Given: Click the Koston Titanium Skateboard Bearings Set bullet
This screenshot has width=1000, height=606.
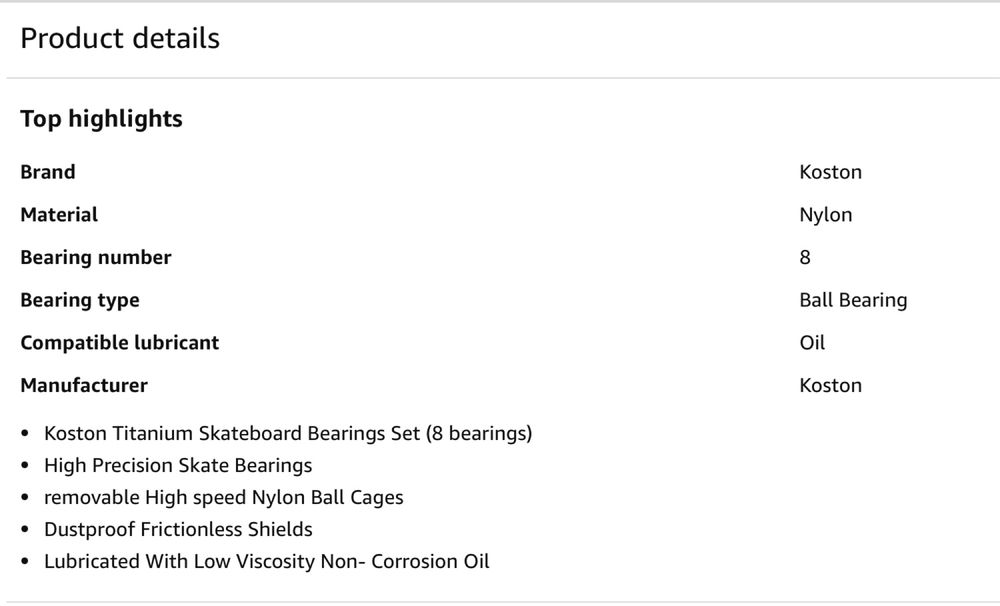Looking at the screenshot, I should point(288,434).
